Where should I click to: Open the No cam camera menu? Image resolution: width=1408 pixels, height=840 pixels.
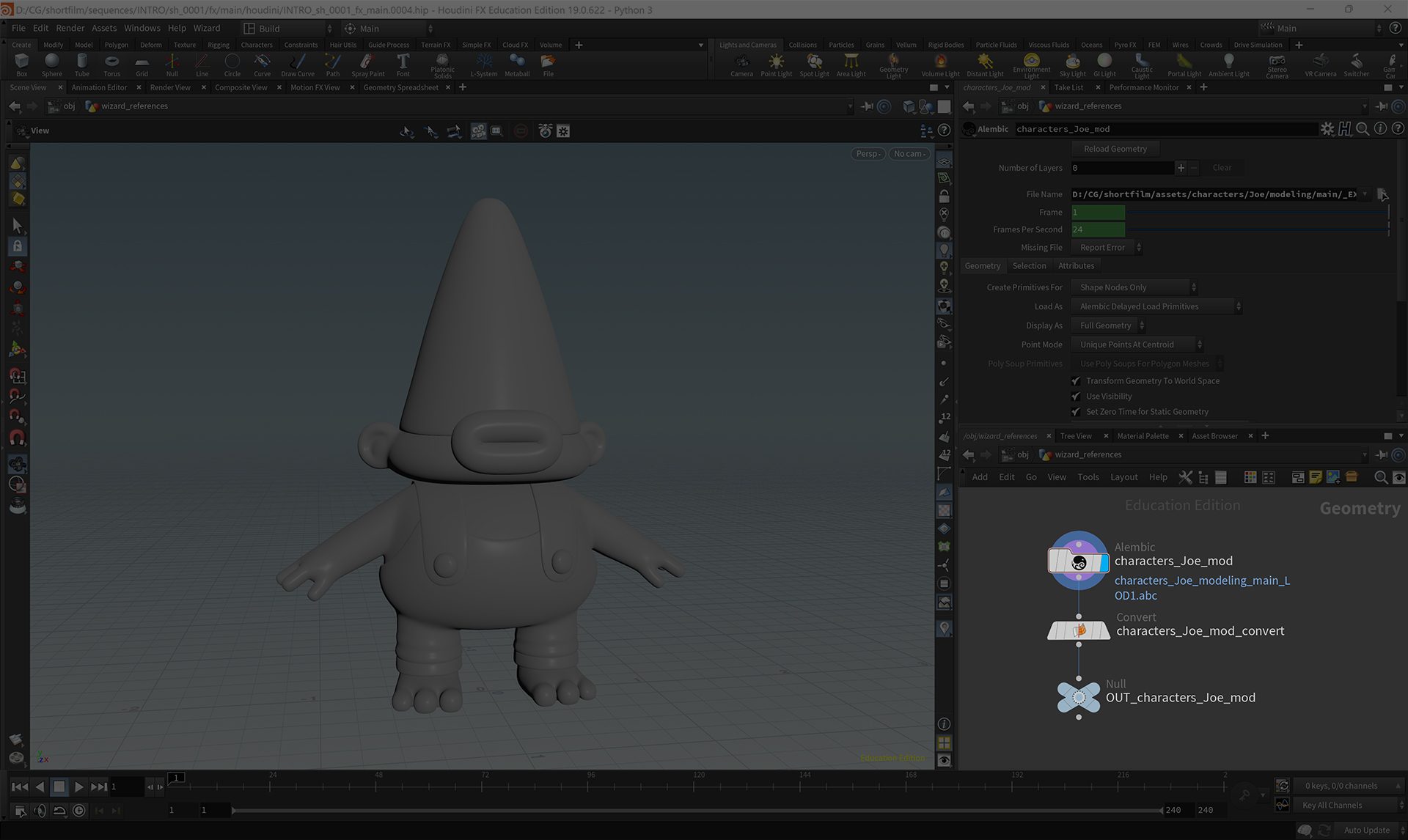coord(909,154)
